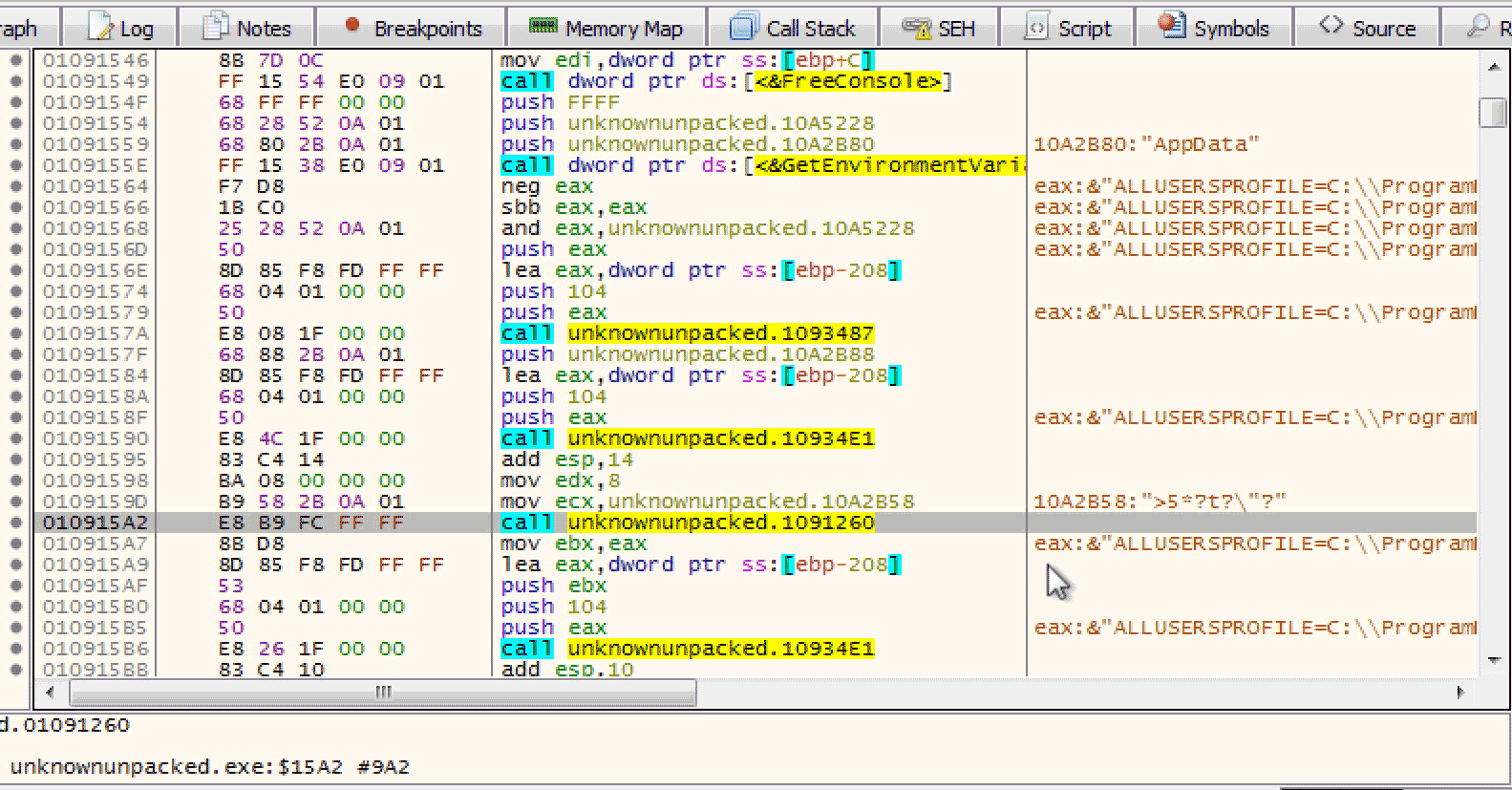This screenshot has height=790, width=1512.
Task: Click the SEH tab icon
Action: (x=917, y=28)
